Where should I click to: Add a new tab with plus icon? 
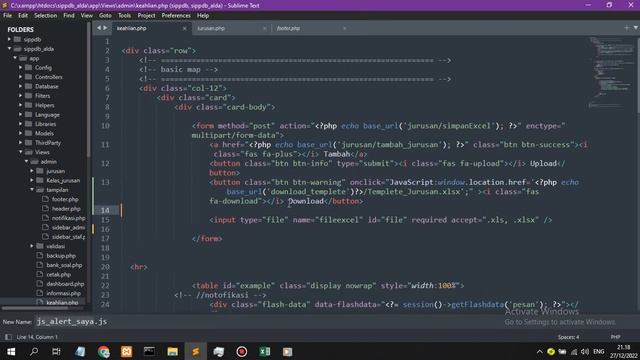click(627, 28)
